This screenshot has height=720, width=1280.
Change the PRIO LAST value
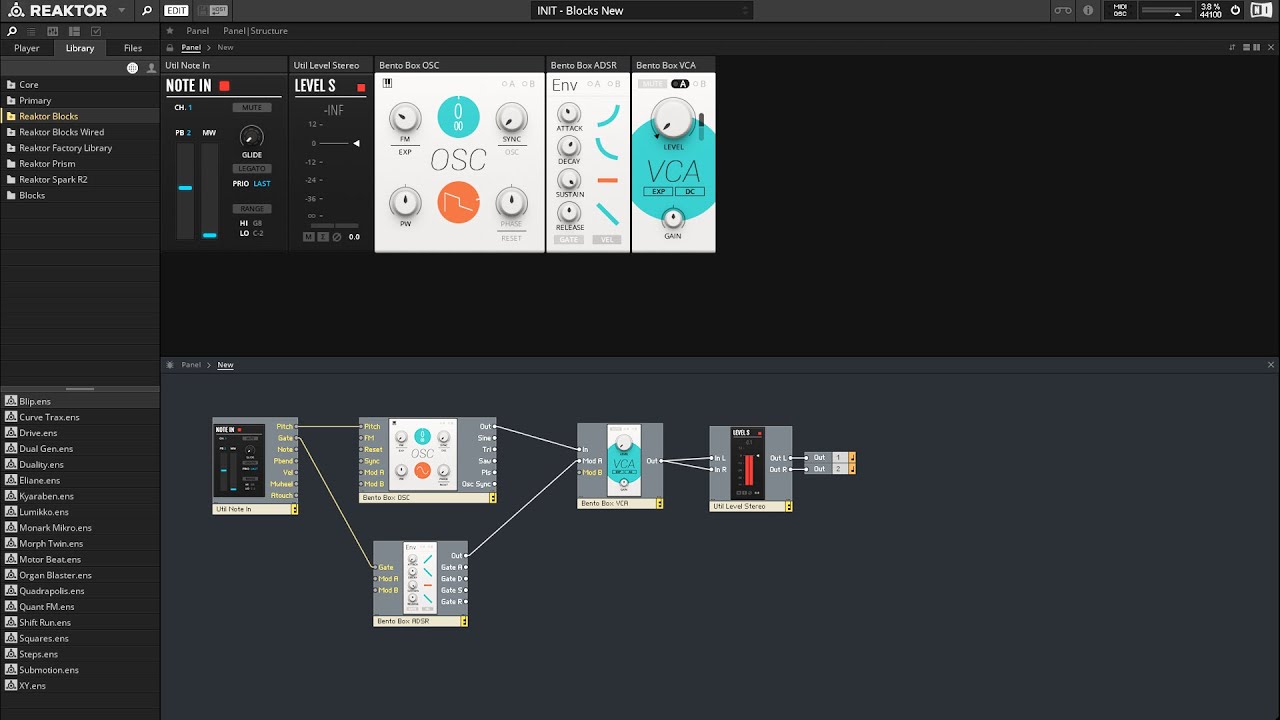pos(262,184)
